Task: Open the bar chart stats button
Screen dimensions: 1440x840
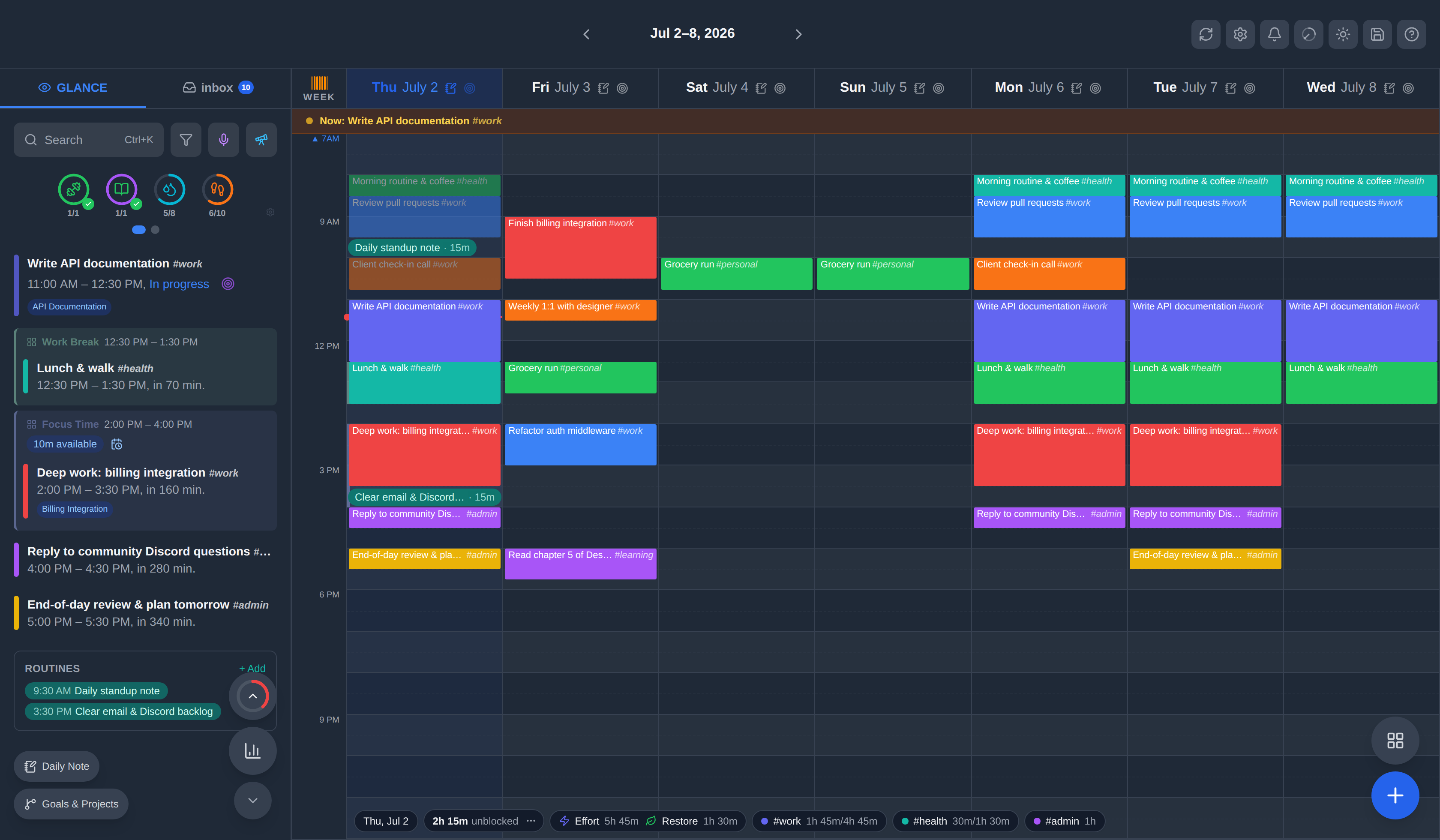Action: coord(252,750)
